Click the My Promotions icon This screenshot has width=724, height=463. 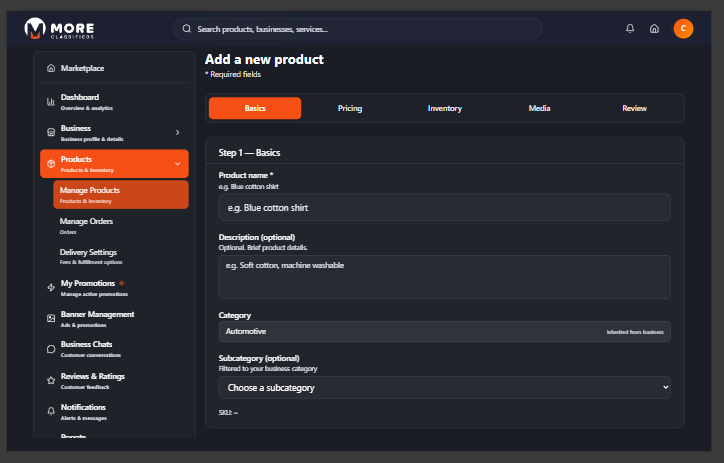51,287
